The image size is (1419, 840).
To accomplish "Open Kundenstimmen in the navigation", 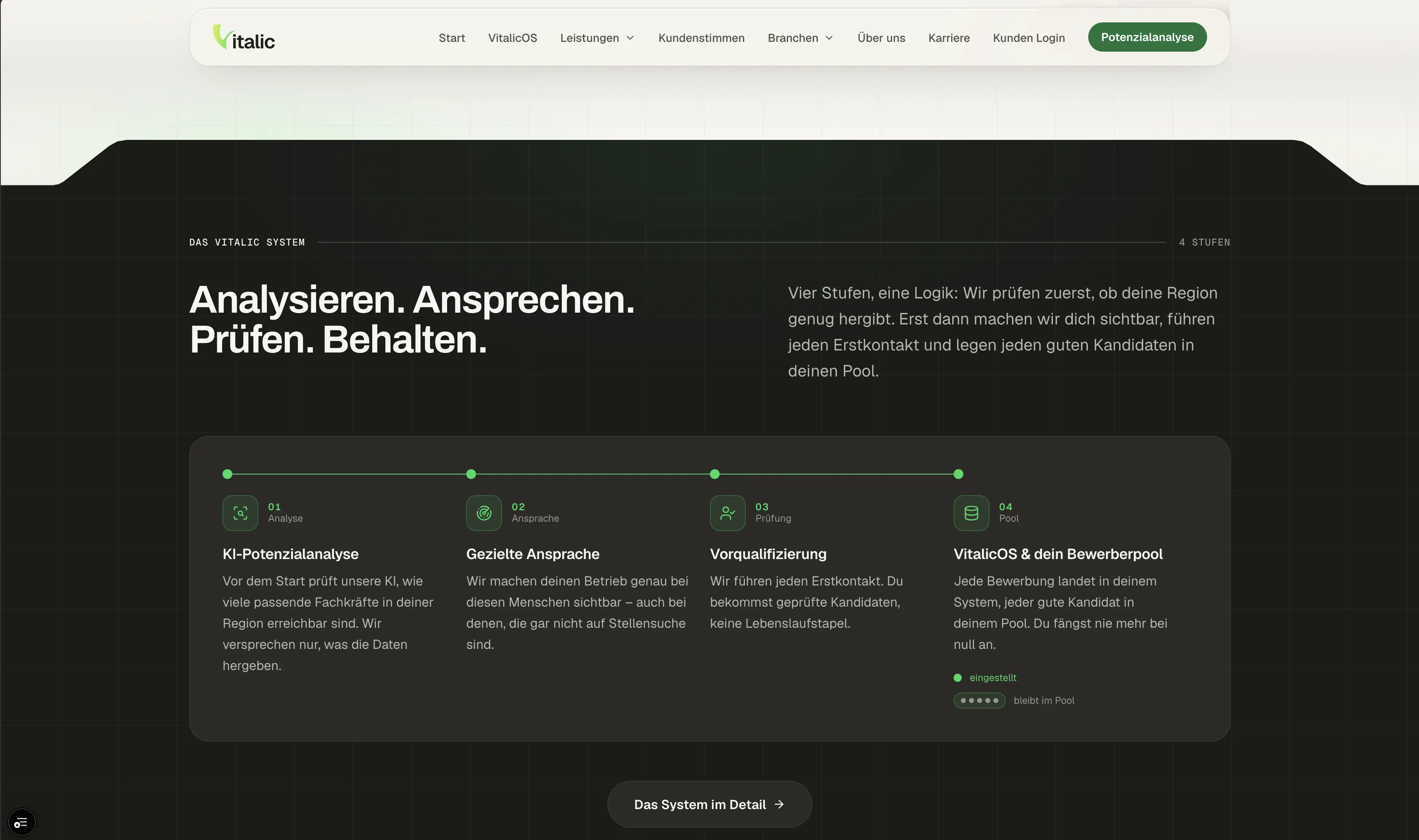I will (701, 38).
